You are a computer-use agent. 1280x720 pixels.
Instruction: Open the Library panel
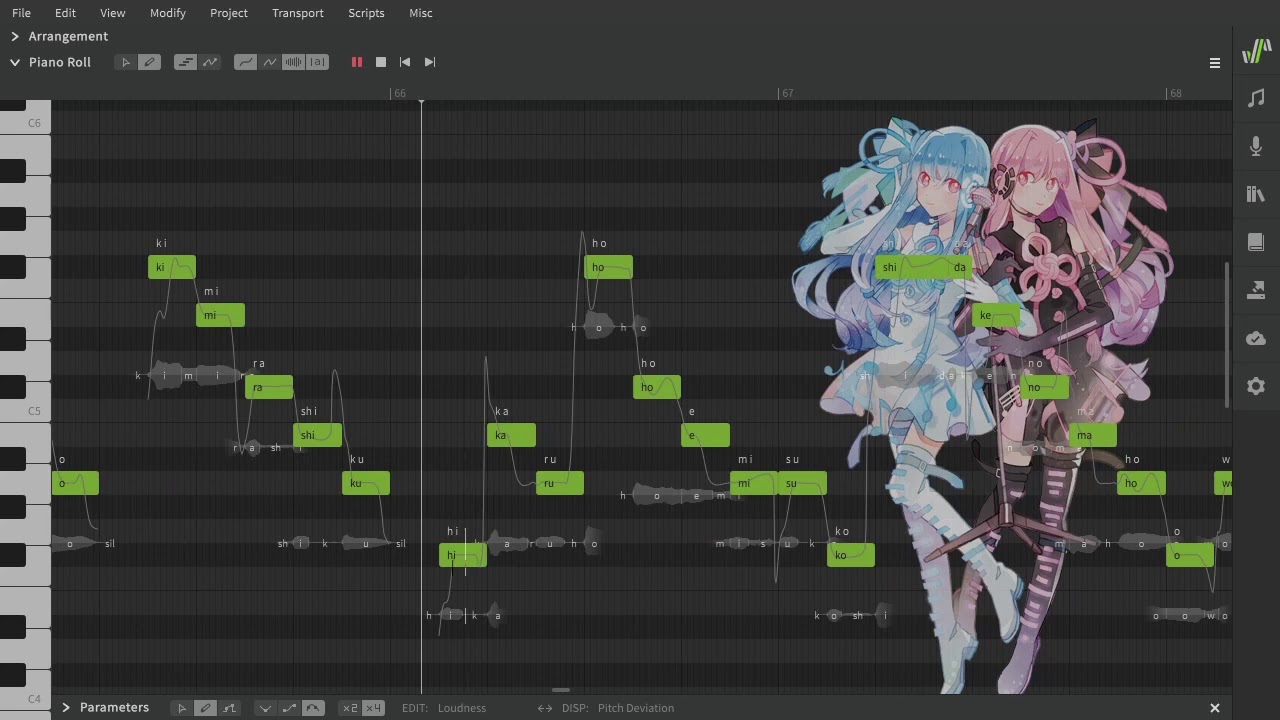[1256, 194]
